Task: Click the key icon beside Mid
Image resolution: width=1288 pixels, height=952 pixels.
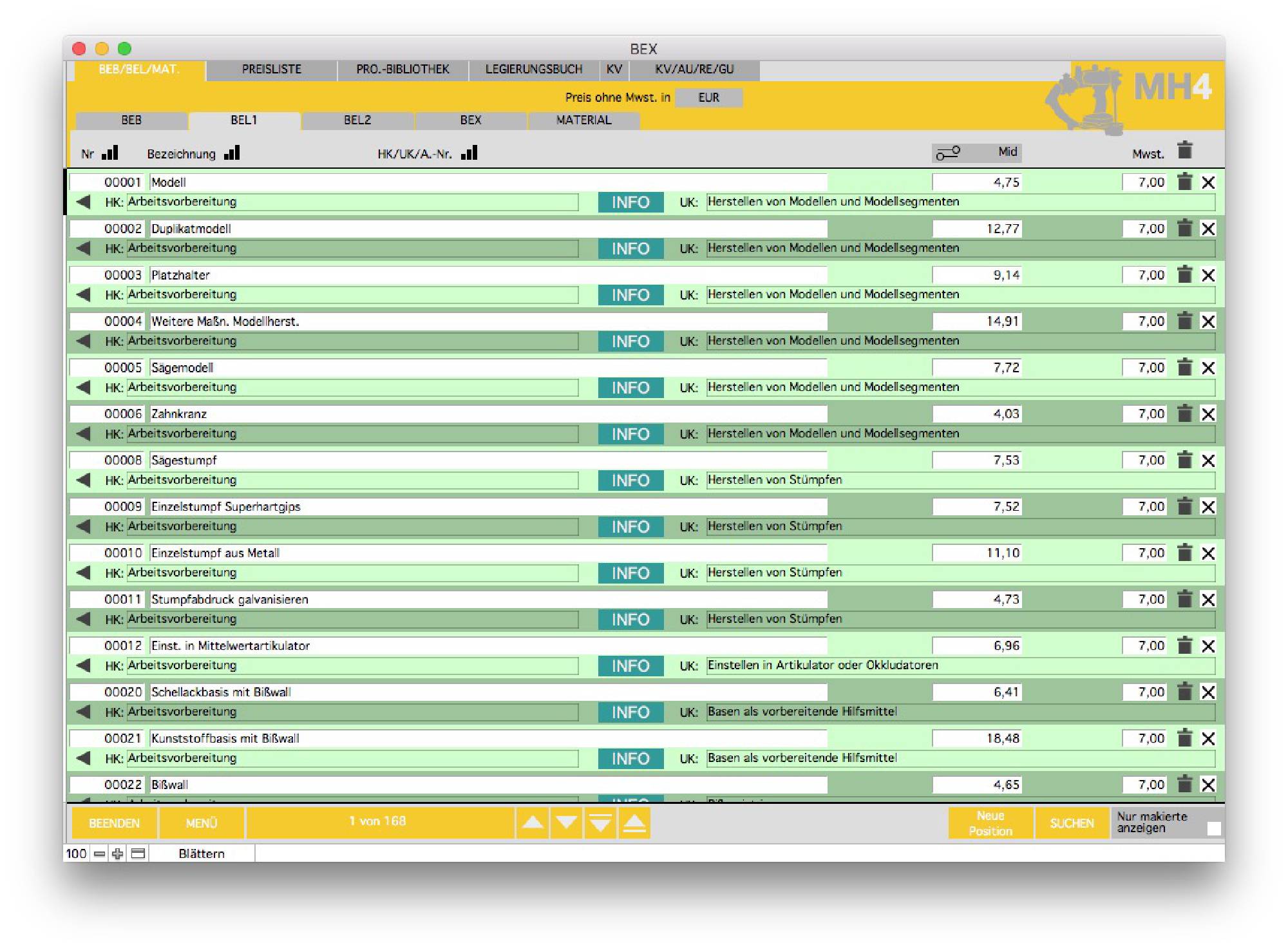Action: (x=948, y=153)
